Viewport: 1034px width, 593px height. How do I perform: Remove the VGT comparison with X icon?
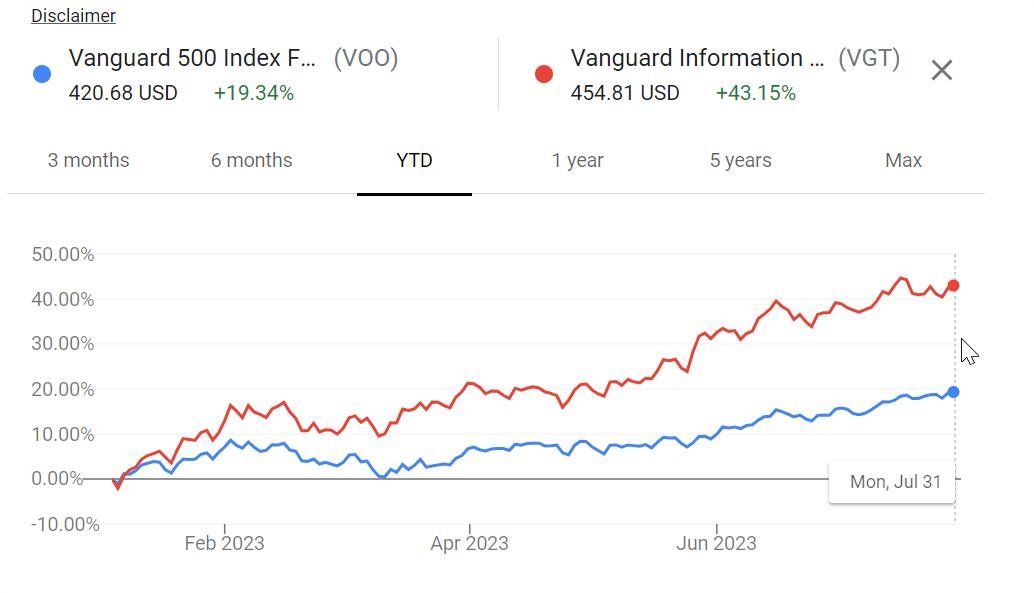[941, 70]
